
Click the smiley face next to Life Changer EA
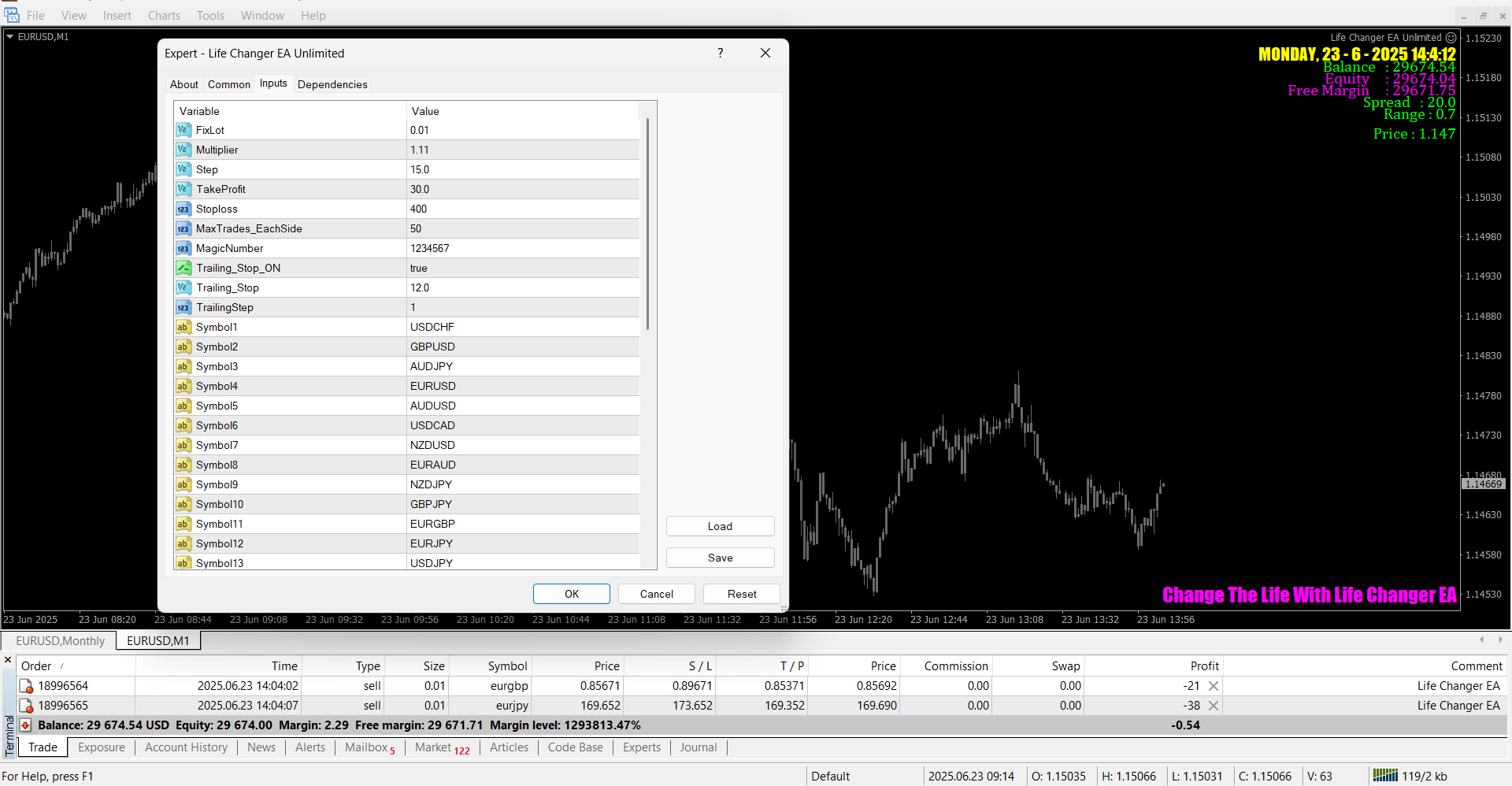(1451, 37)
